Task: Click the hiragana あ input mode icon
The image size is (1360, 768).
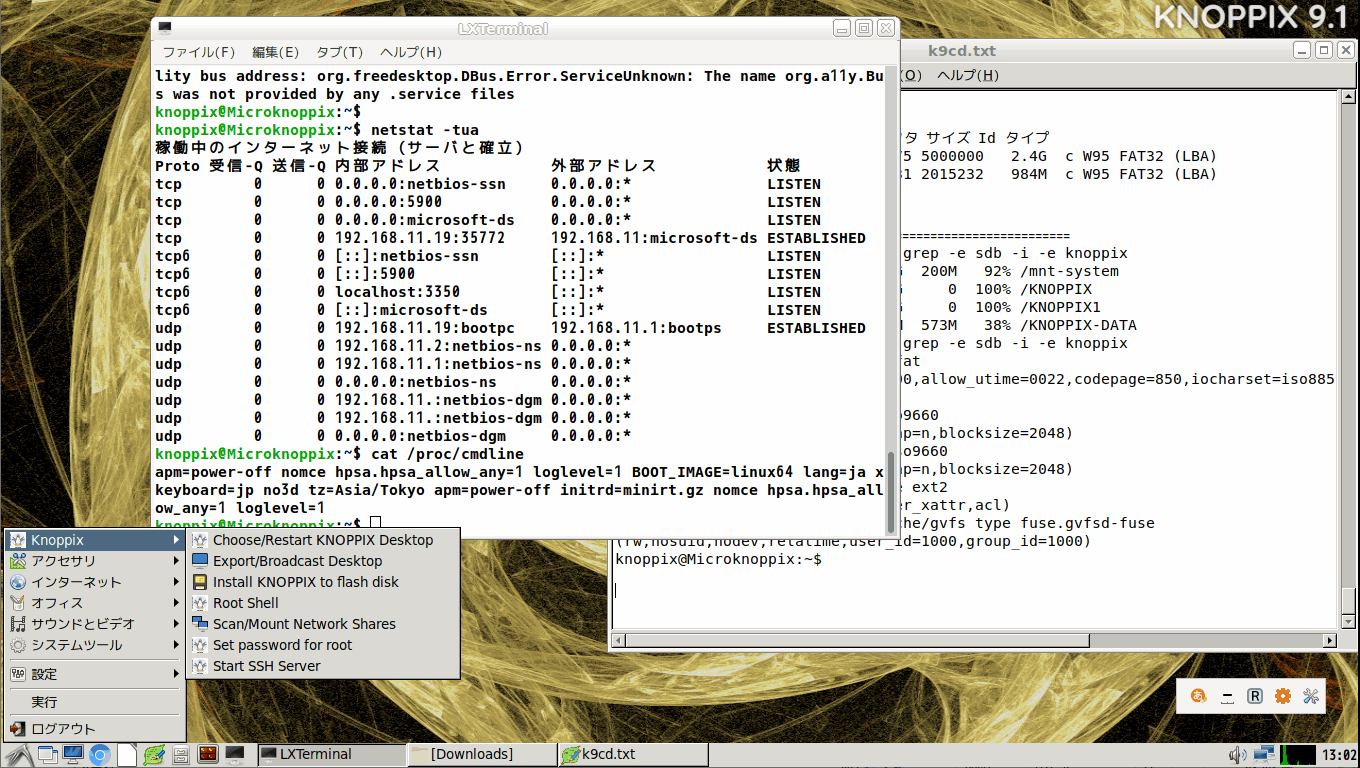Action: click(1198, 696)
